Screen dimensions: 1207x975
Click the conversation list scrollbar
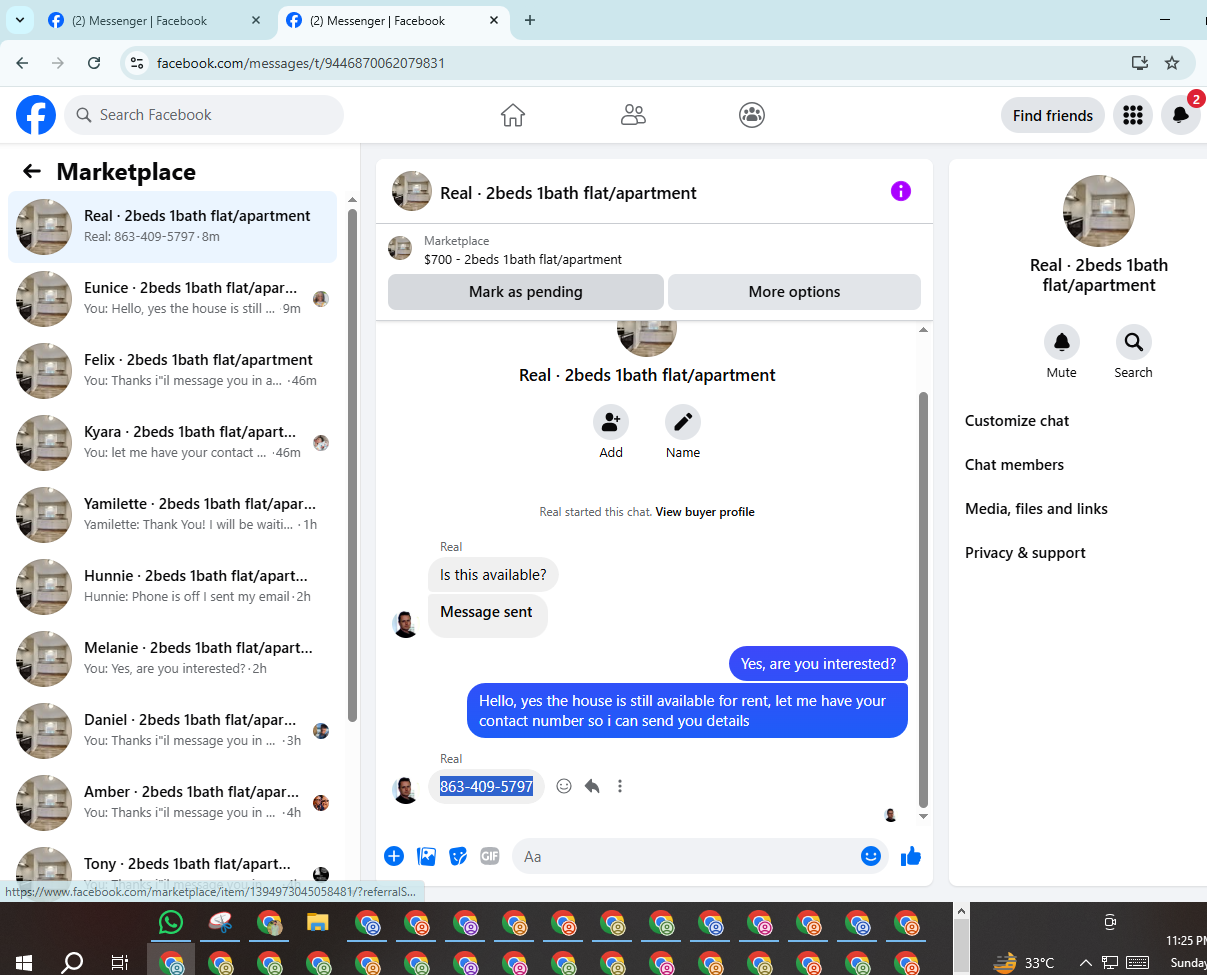coord(352,465)
